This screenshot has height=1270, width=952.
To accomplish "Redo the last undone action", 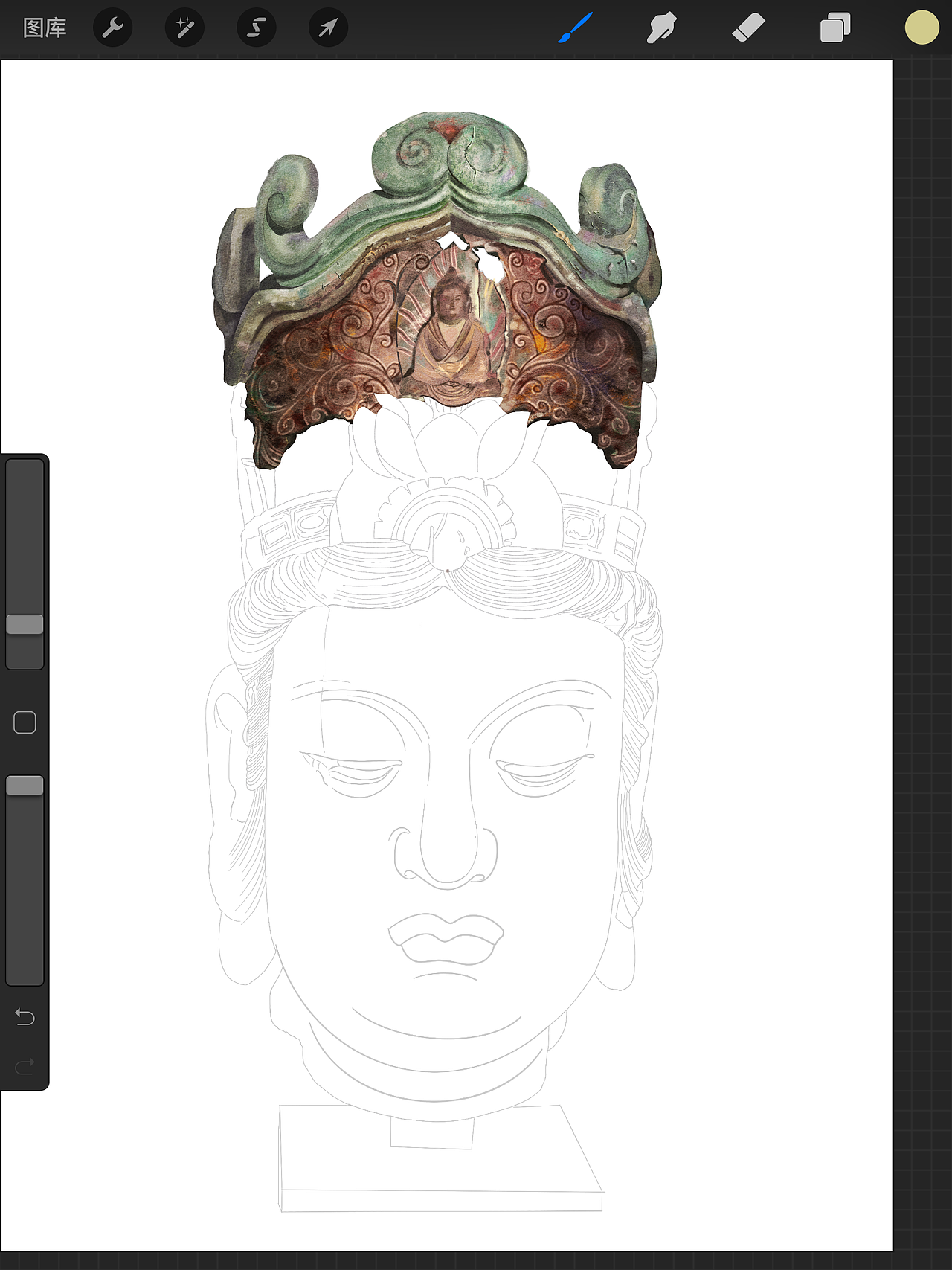I will (x=25, y=1066).
